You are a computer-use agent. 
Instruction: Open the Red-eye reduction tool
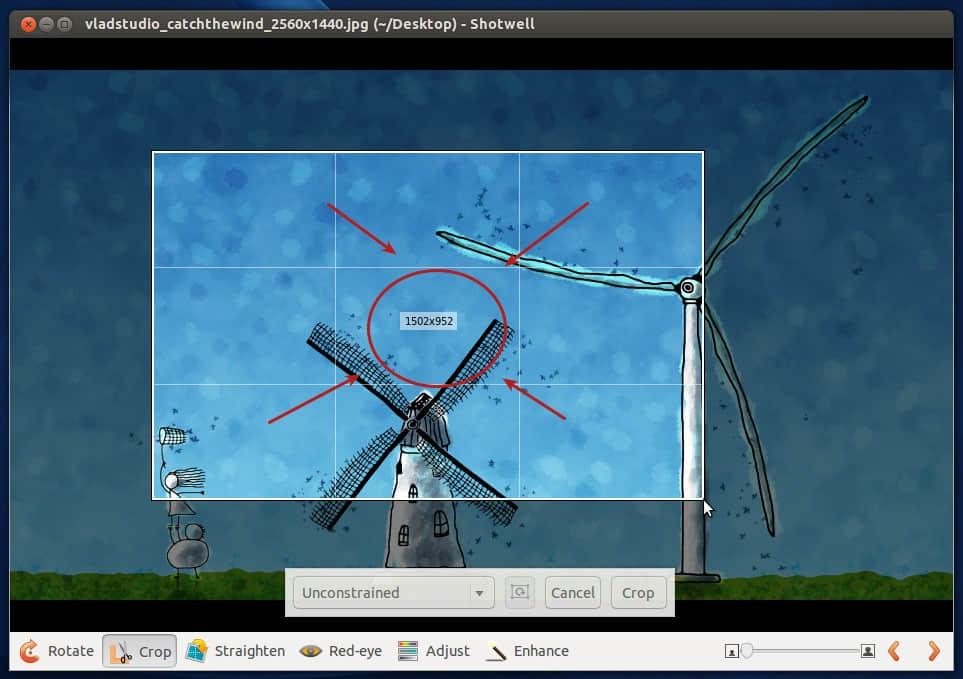340,651
